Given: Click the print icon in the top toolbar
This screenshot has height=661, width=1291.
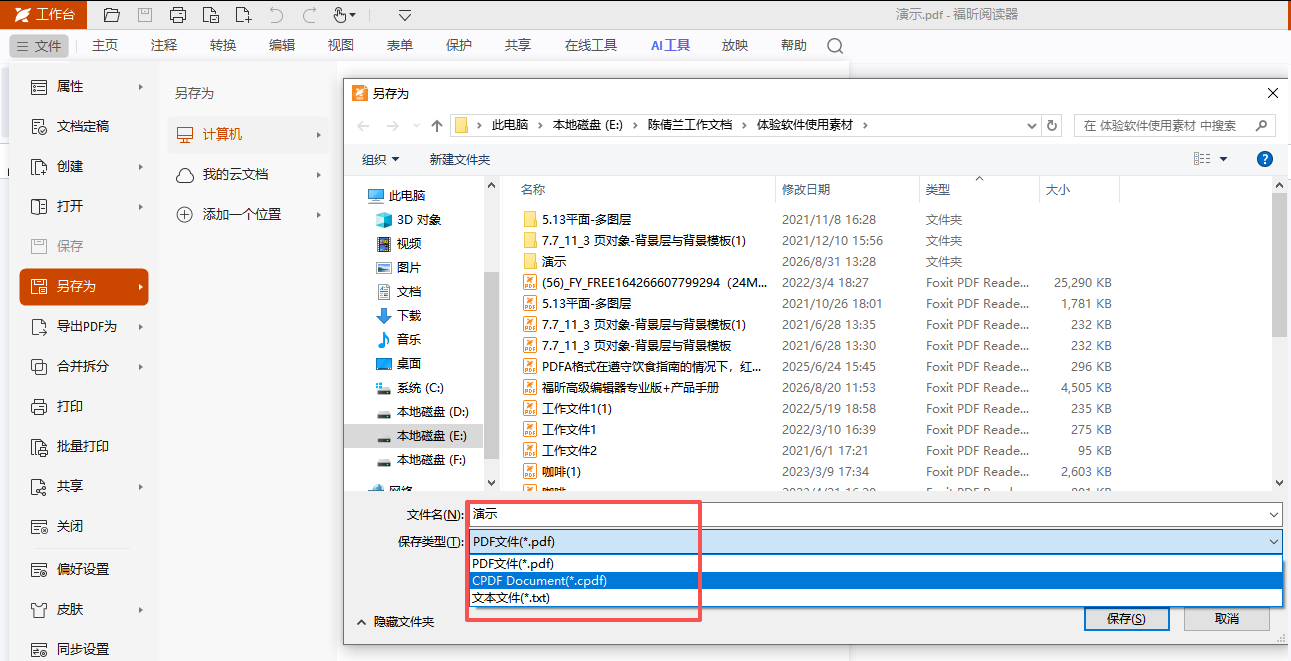Looking at the screenshot, I should 178,15.
